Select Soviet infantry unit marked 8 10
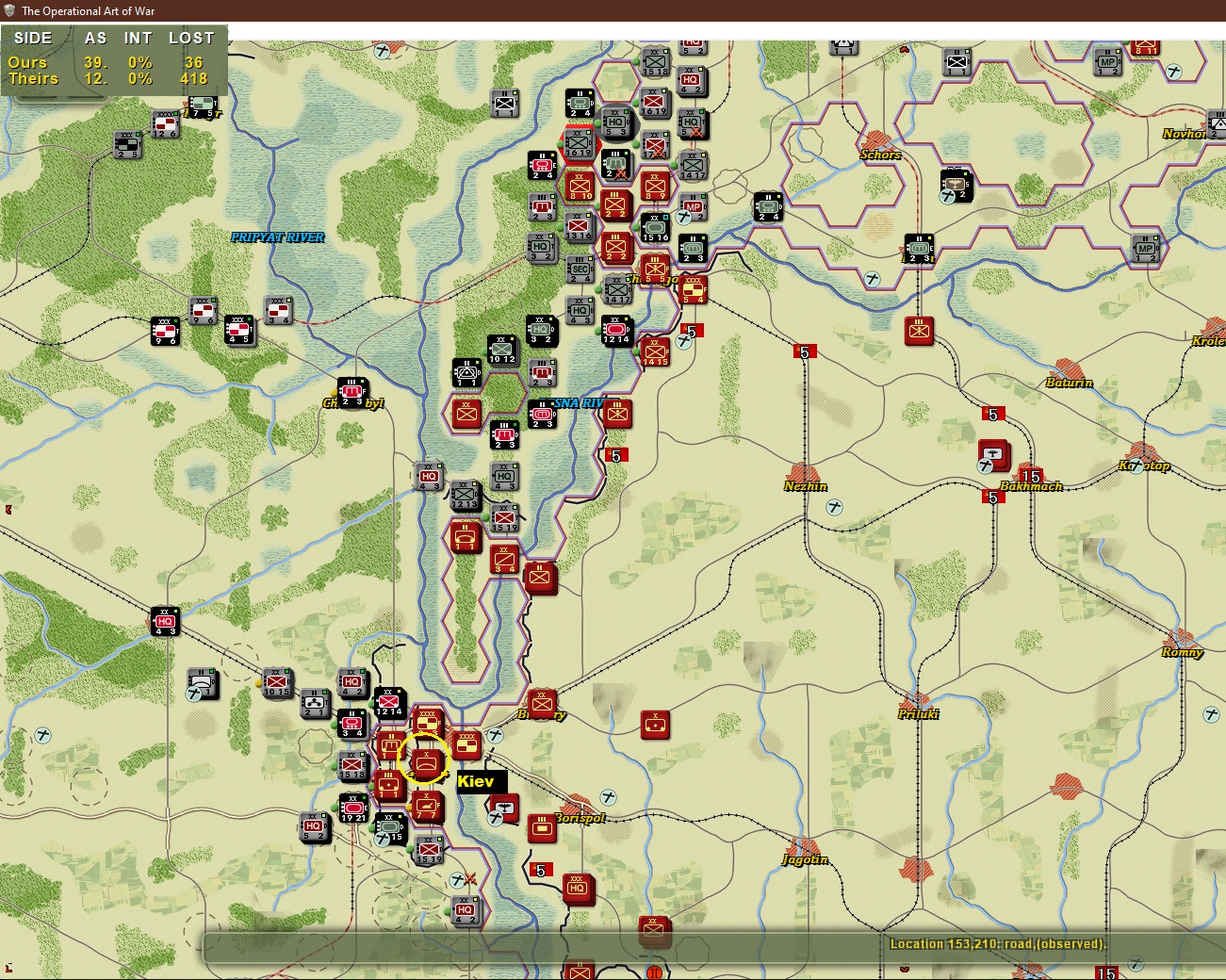1226x980 pixels. click(x=580, y=186)
